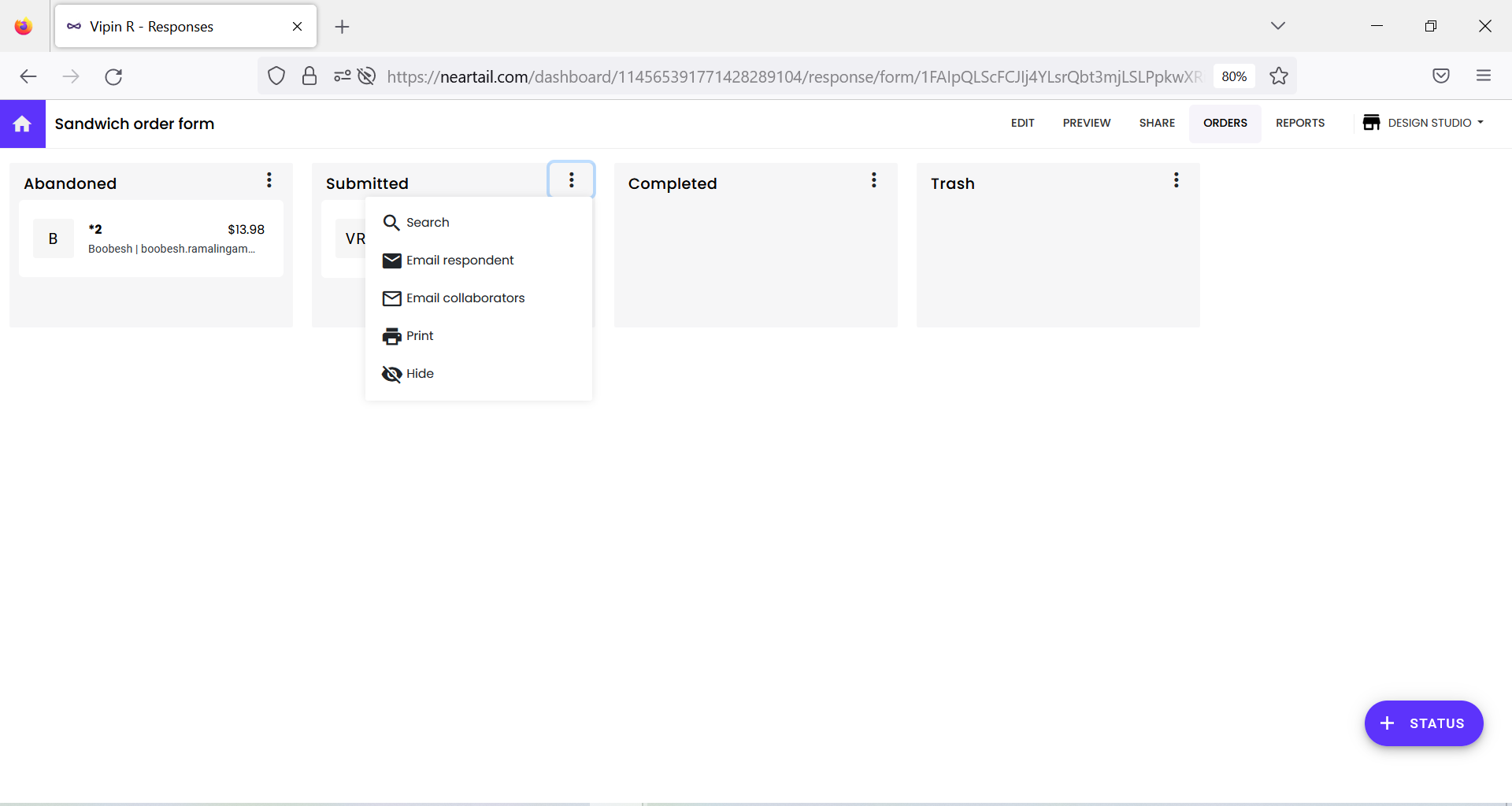
Task: Open the Edit tab
Action: (1022, 123)
